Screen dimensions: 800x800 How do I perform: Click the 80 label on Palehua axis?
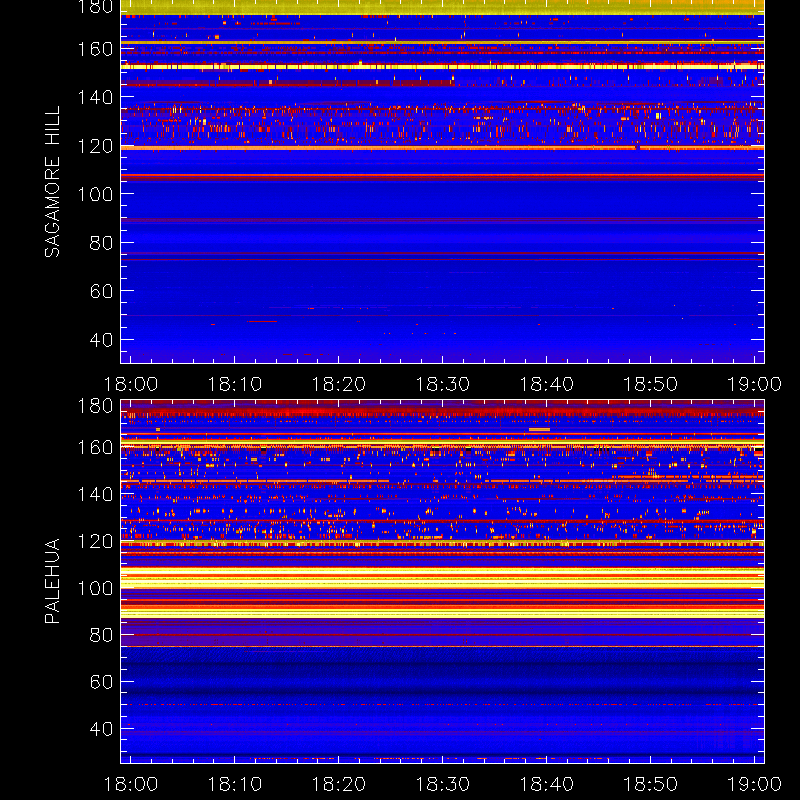101,635
